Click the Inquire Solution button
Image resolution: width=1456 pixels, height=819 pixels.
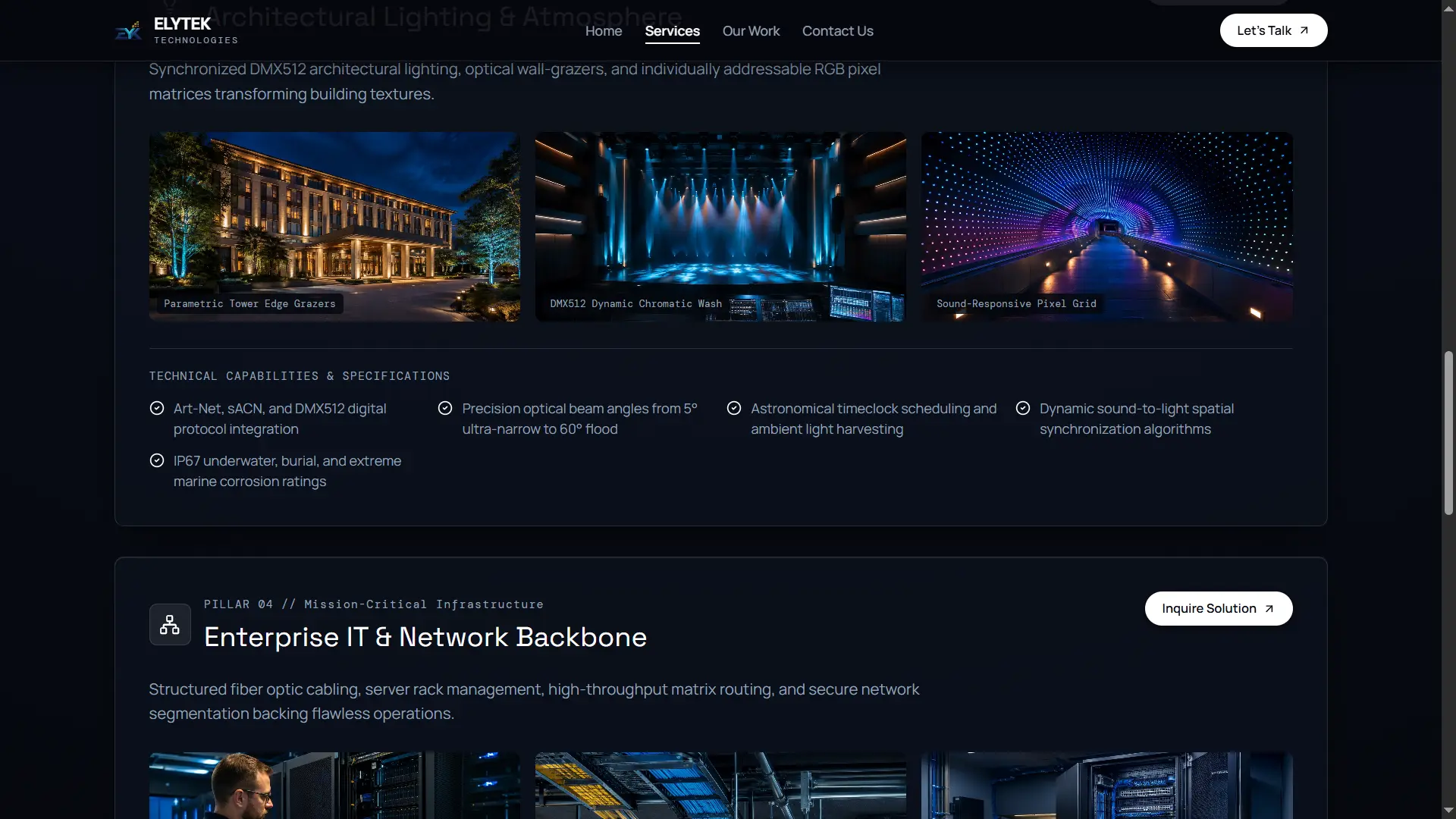(1218, 608)
